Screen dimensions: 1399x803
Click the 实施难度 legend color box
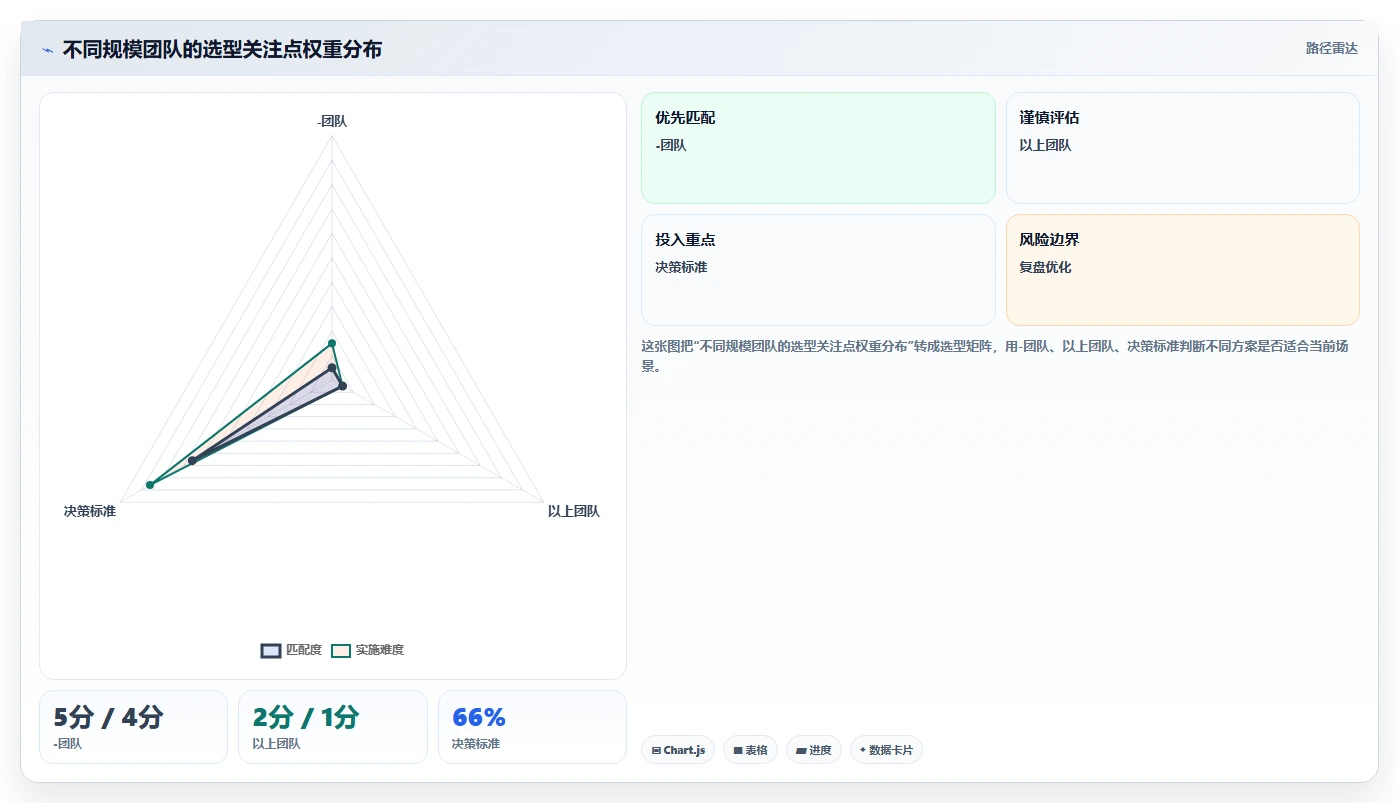click(341, 650)
